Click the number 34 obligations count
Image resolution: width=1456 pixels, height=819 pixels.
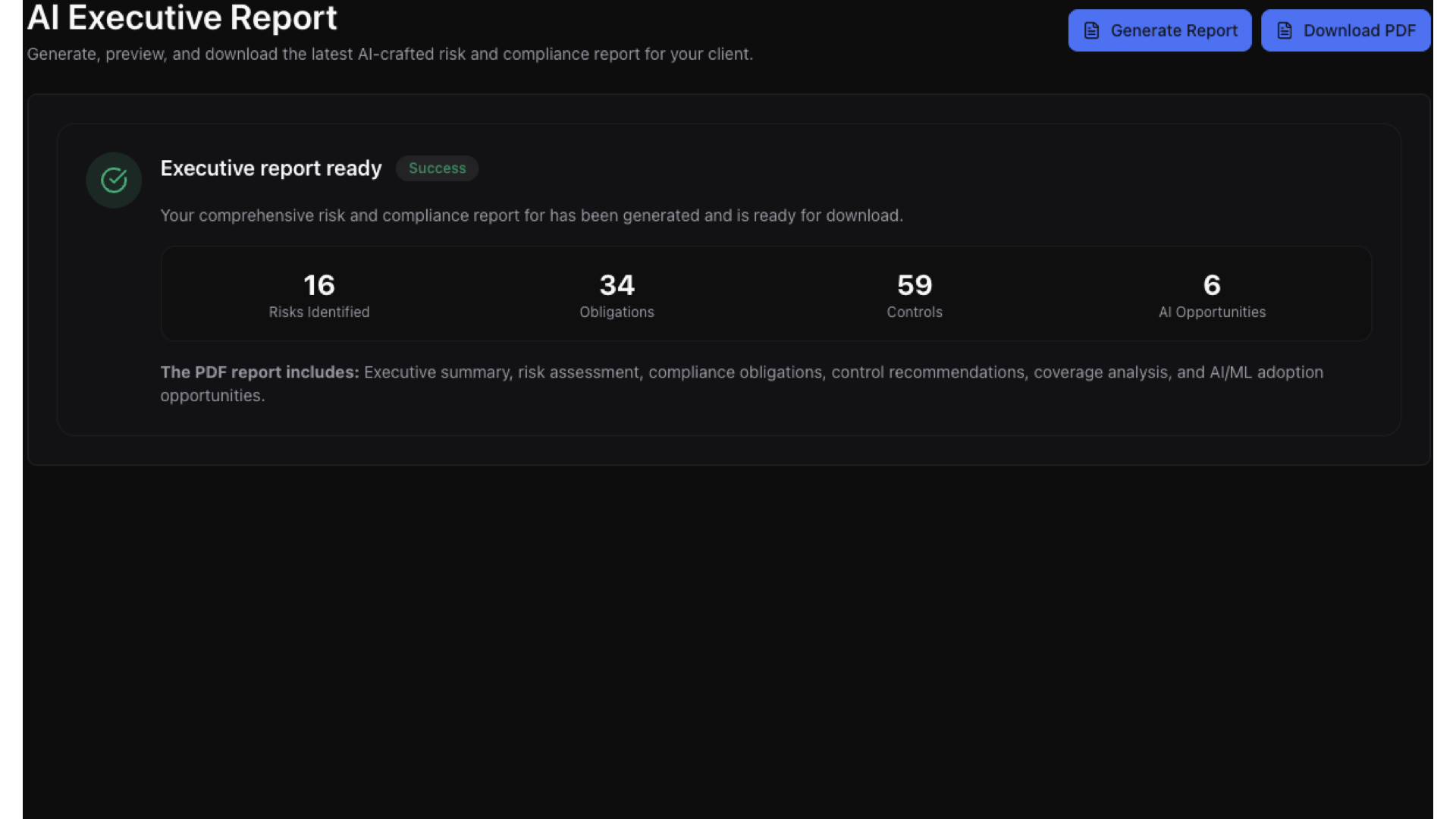coord(617,285)
